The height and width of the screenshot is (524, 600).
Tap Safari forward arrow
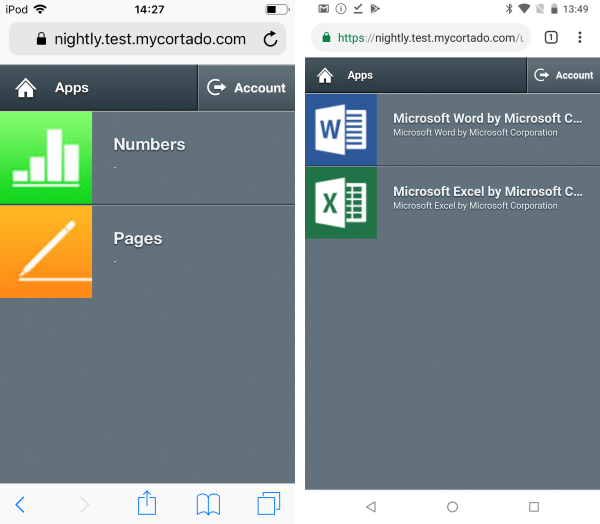pyautogui.click(x=85, y=504)
